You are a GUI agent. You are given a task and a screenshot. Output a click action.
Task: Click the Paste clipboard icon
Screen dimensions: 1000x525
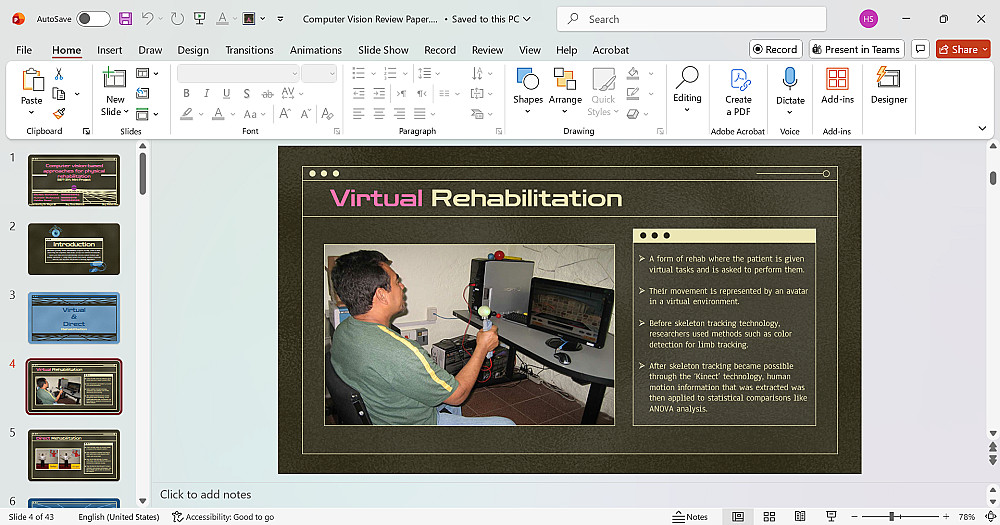tap(32, 80)
